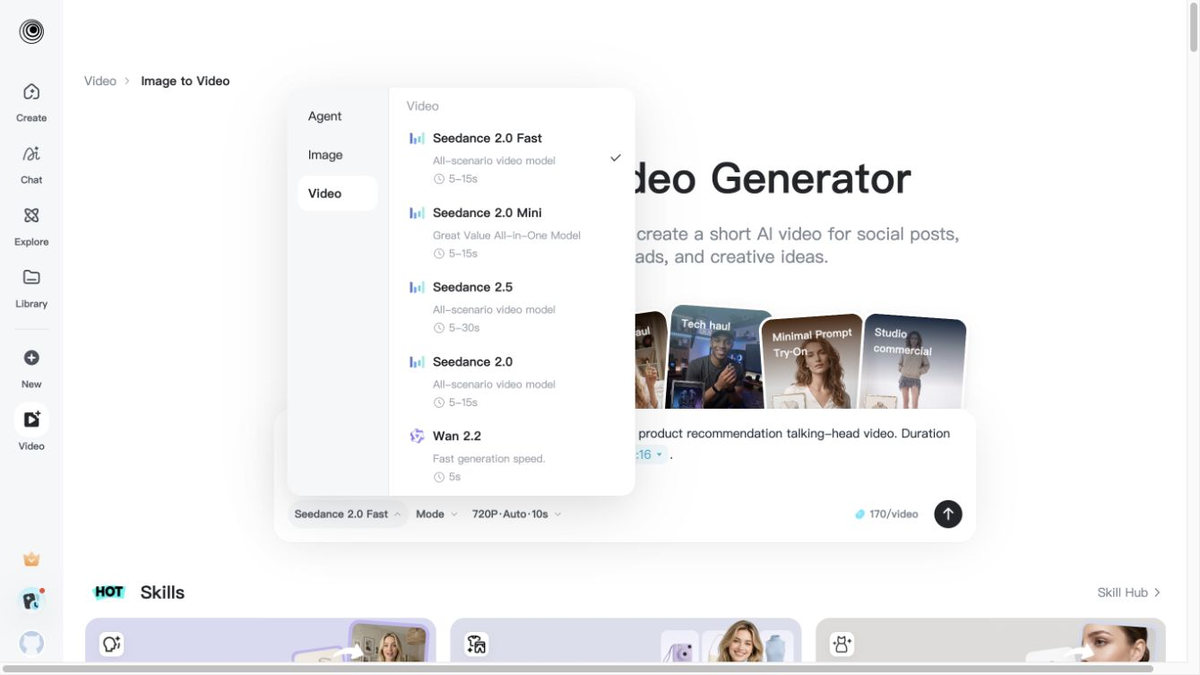Open the Skill Hub link
This screenshot has height=675, width=1200.
point(1129,592)
